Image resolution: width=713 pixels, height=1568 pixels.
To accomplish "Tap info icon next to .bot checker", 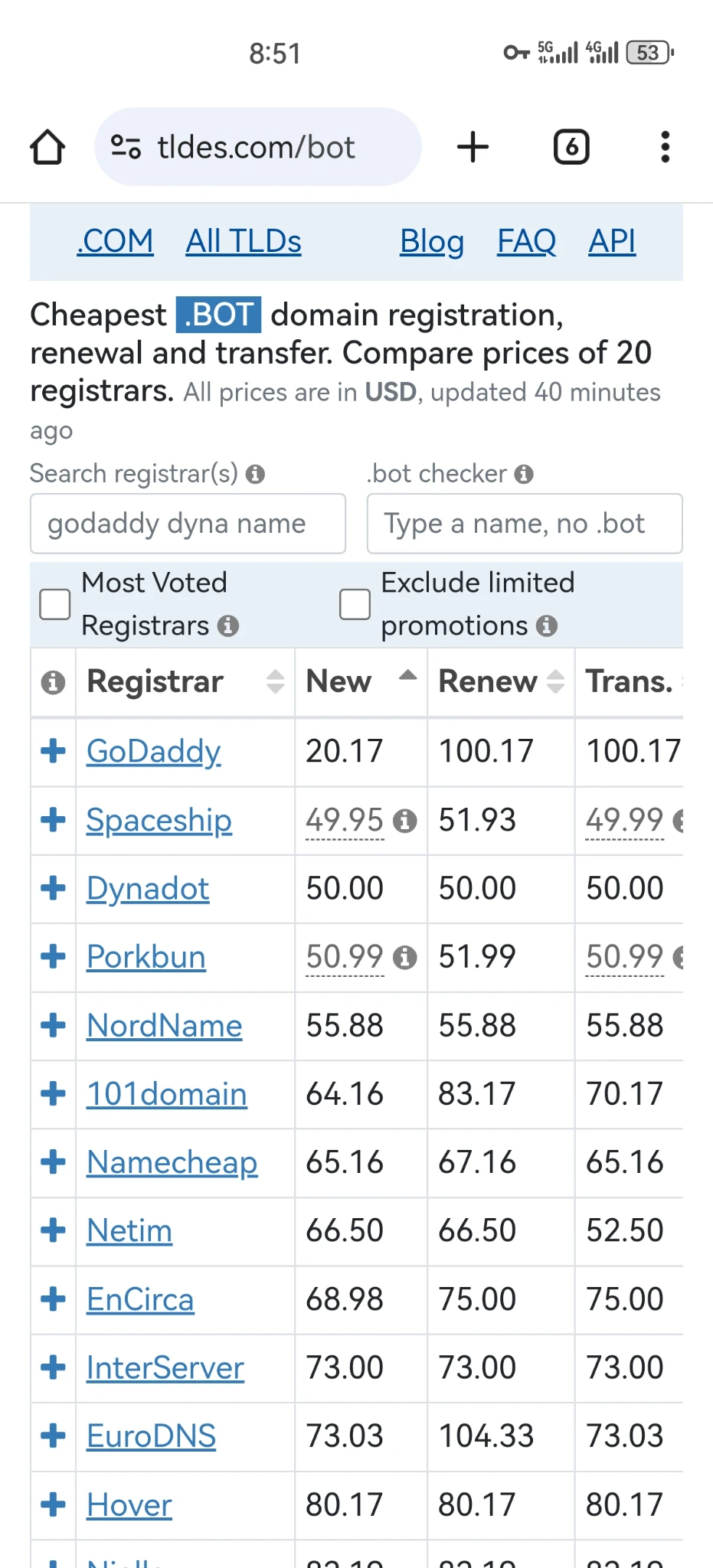I will coord(524,475).
